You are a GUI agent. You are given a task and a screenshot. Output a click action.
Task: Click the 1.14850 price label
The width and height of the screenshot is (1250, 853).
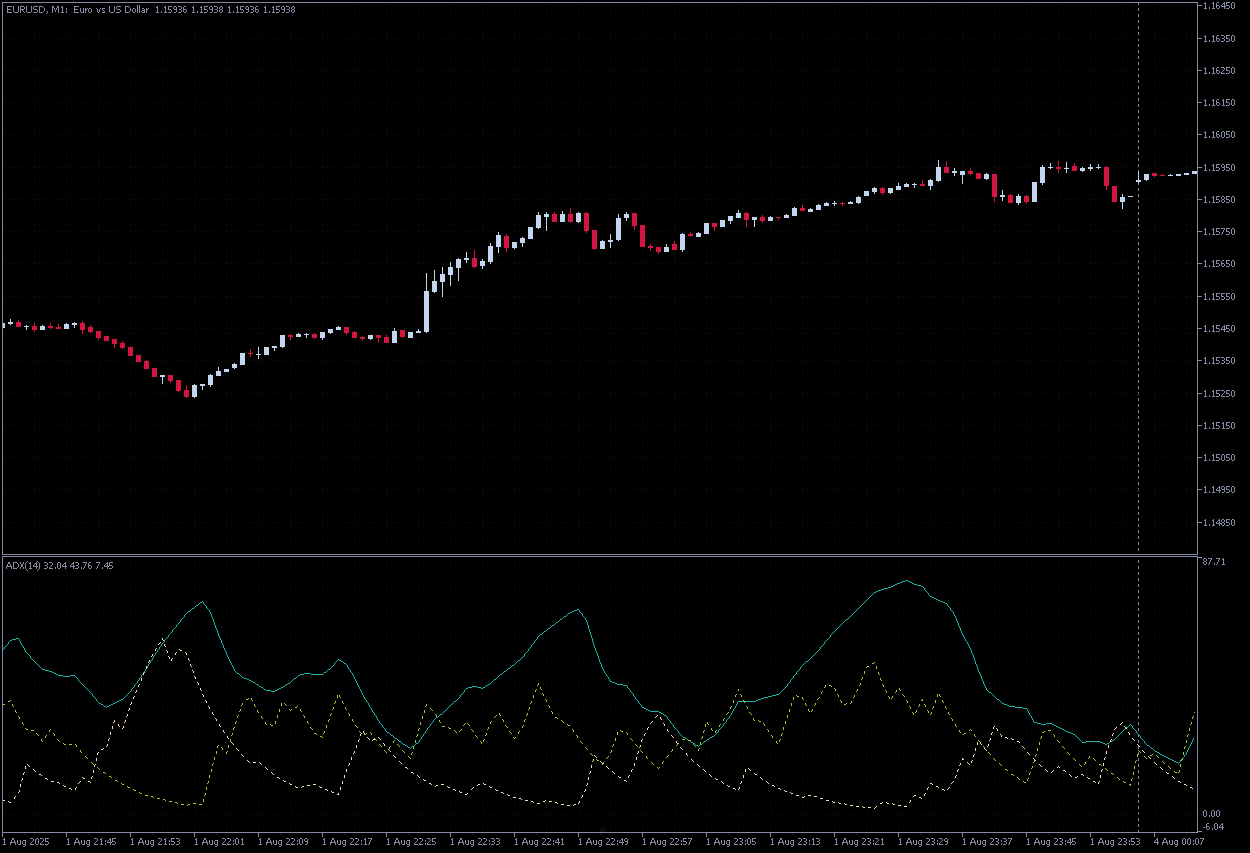point(1219,522)
